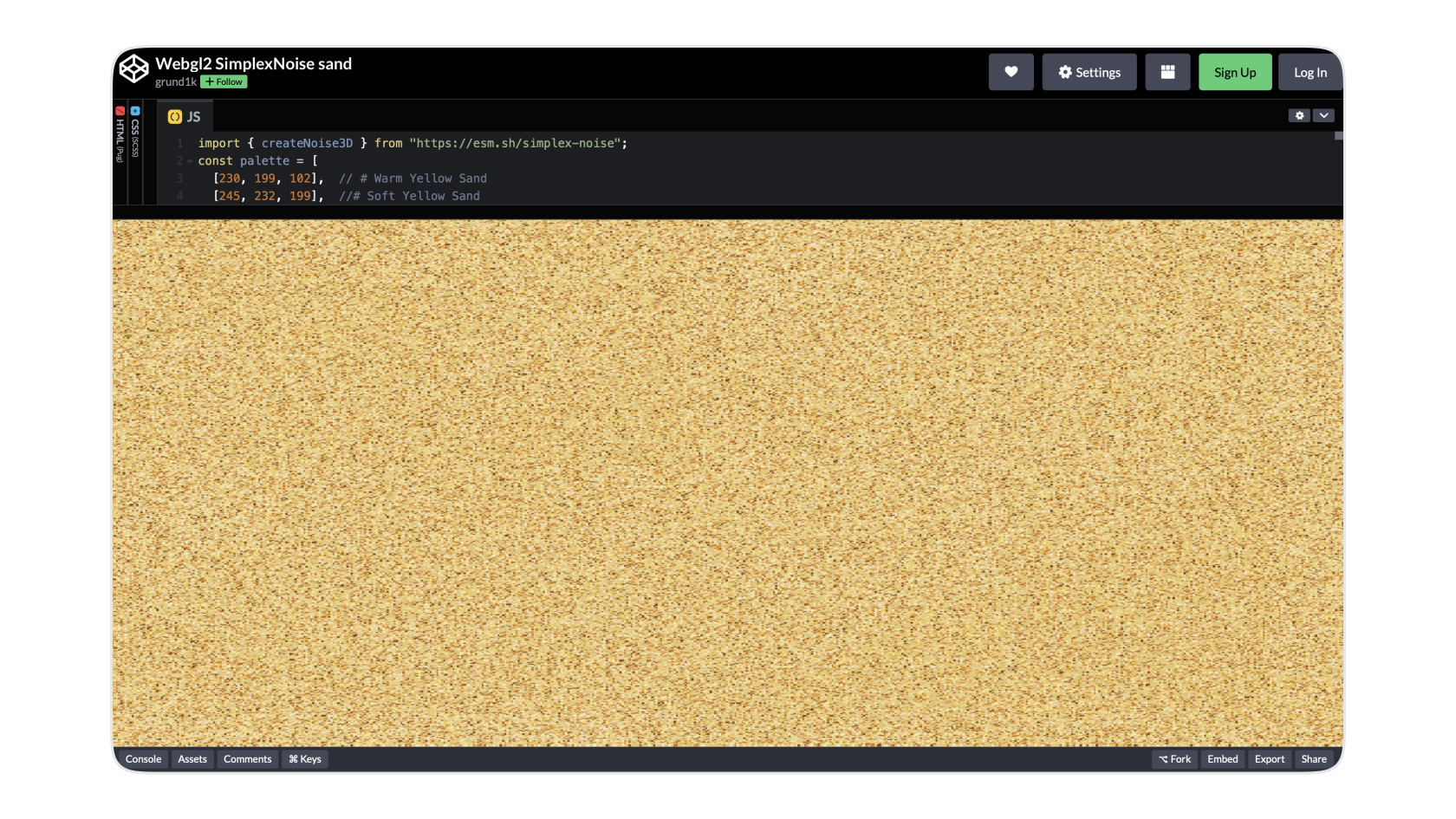This screenshot has width=1456, height=819.
Task: Click the Settings gear button
Action: [1089, 72]
